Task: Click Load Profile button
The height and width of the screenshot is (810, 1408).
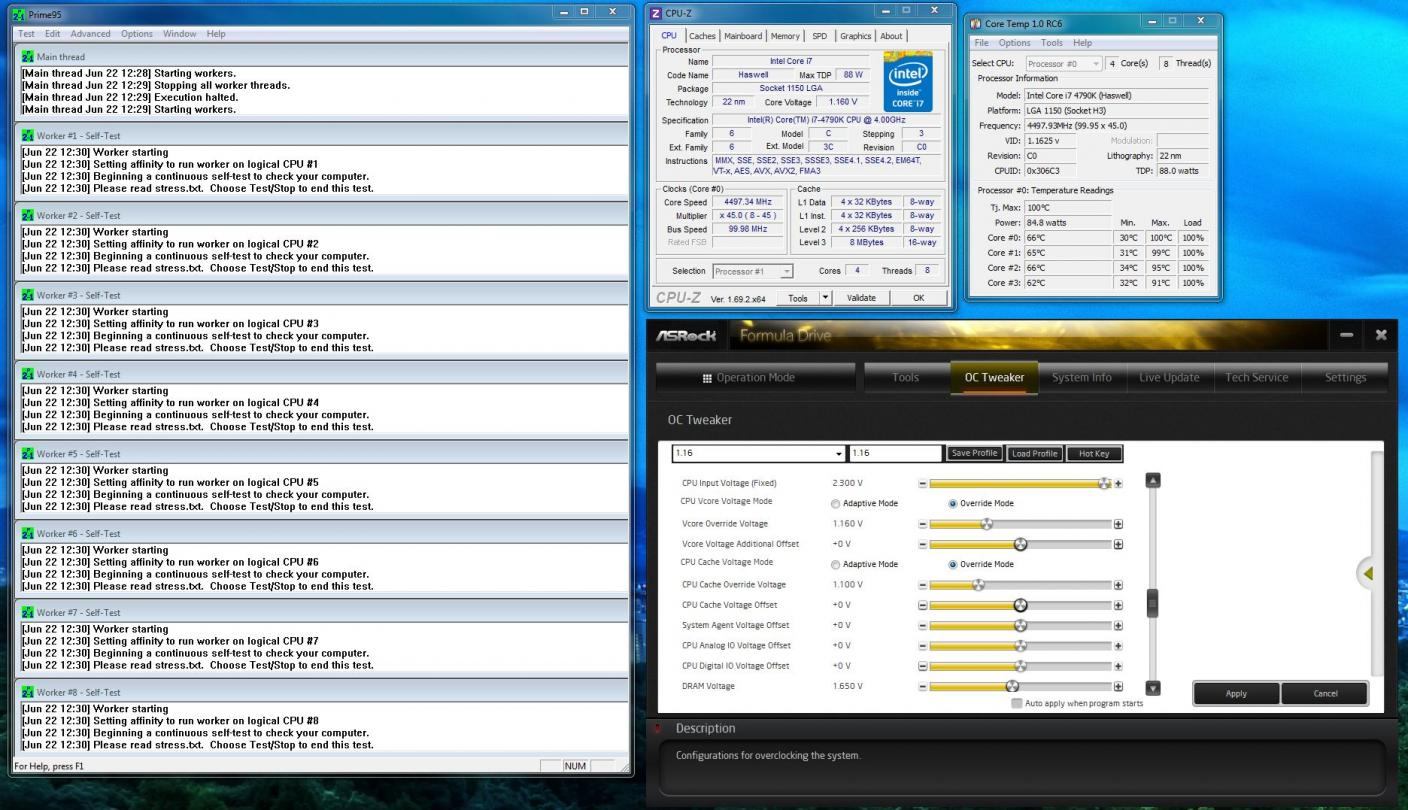Action: tap(1034, 453)
